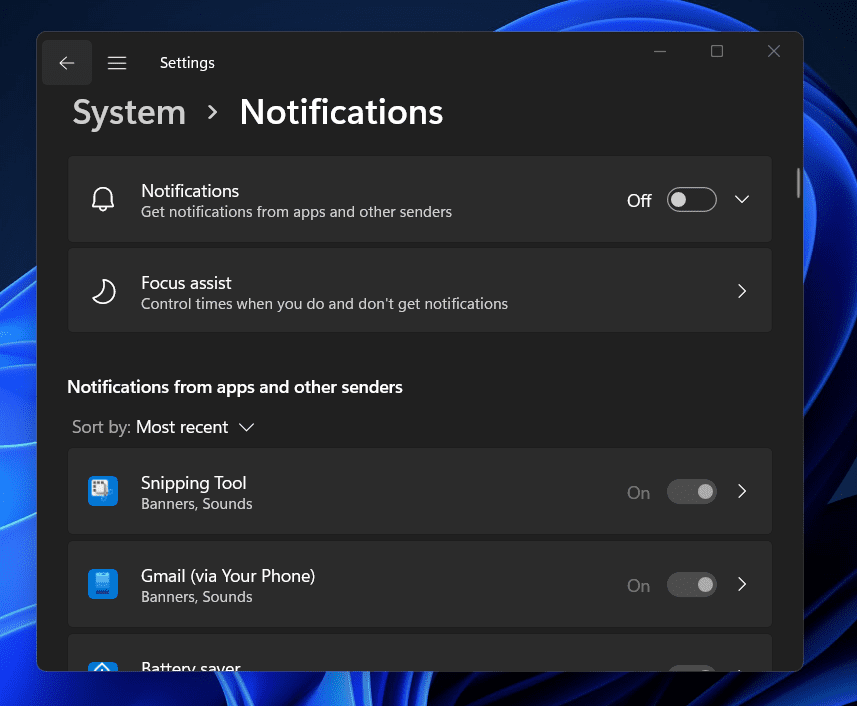Open the hamburger navigation menu
Viewport: 857px width, 706px height.
point(117,63)
